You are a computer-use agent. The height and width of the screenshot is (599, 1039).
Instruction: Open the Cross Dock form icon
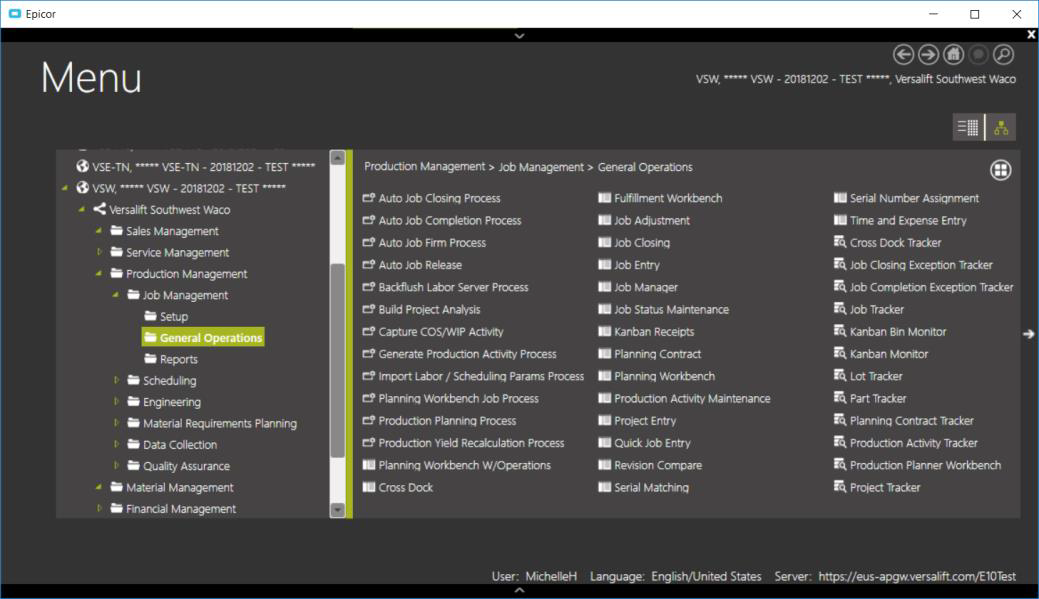369,487
